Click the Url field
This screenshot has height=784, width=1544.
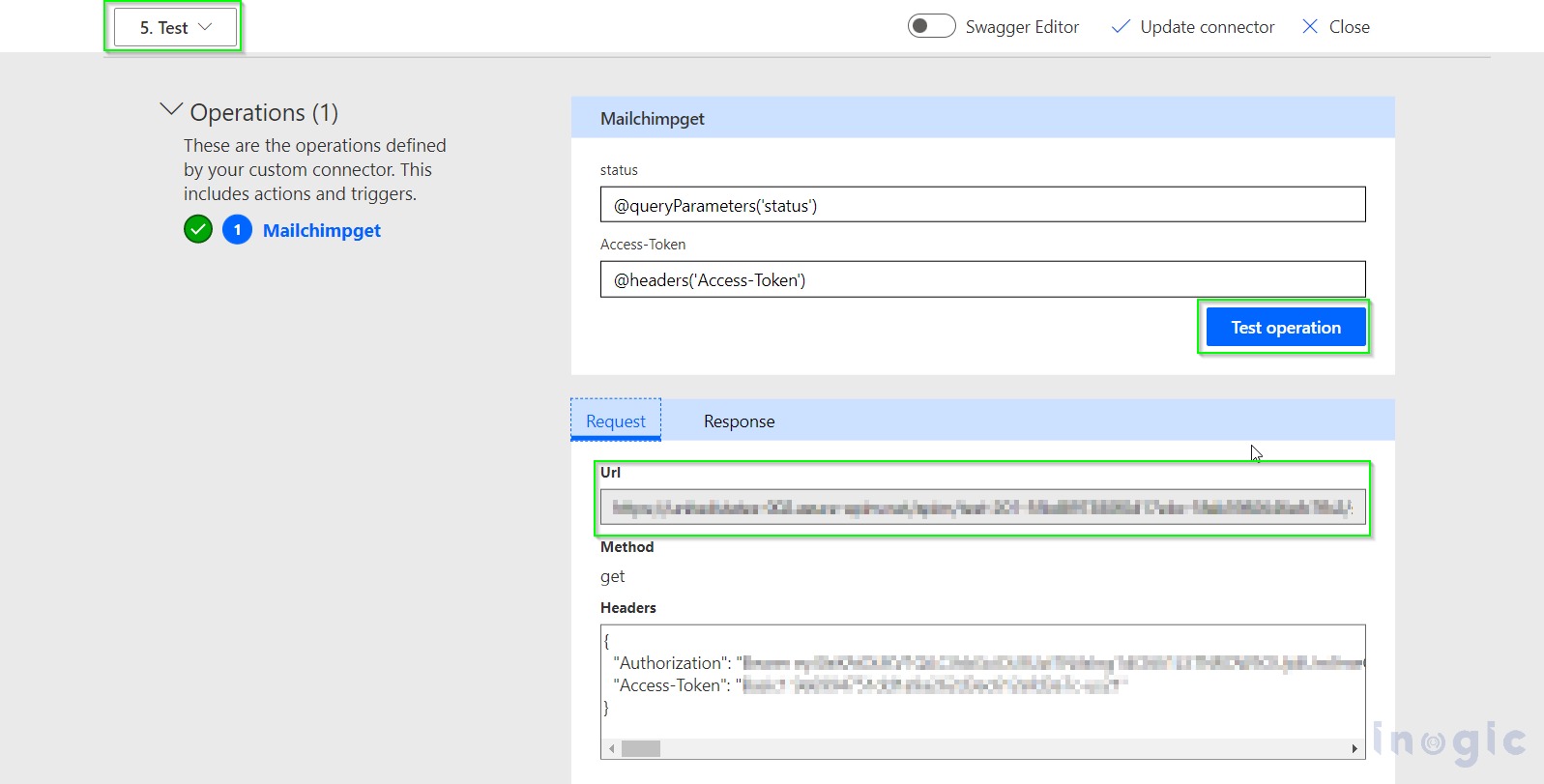pos(982,507)
